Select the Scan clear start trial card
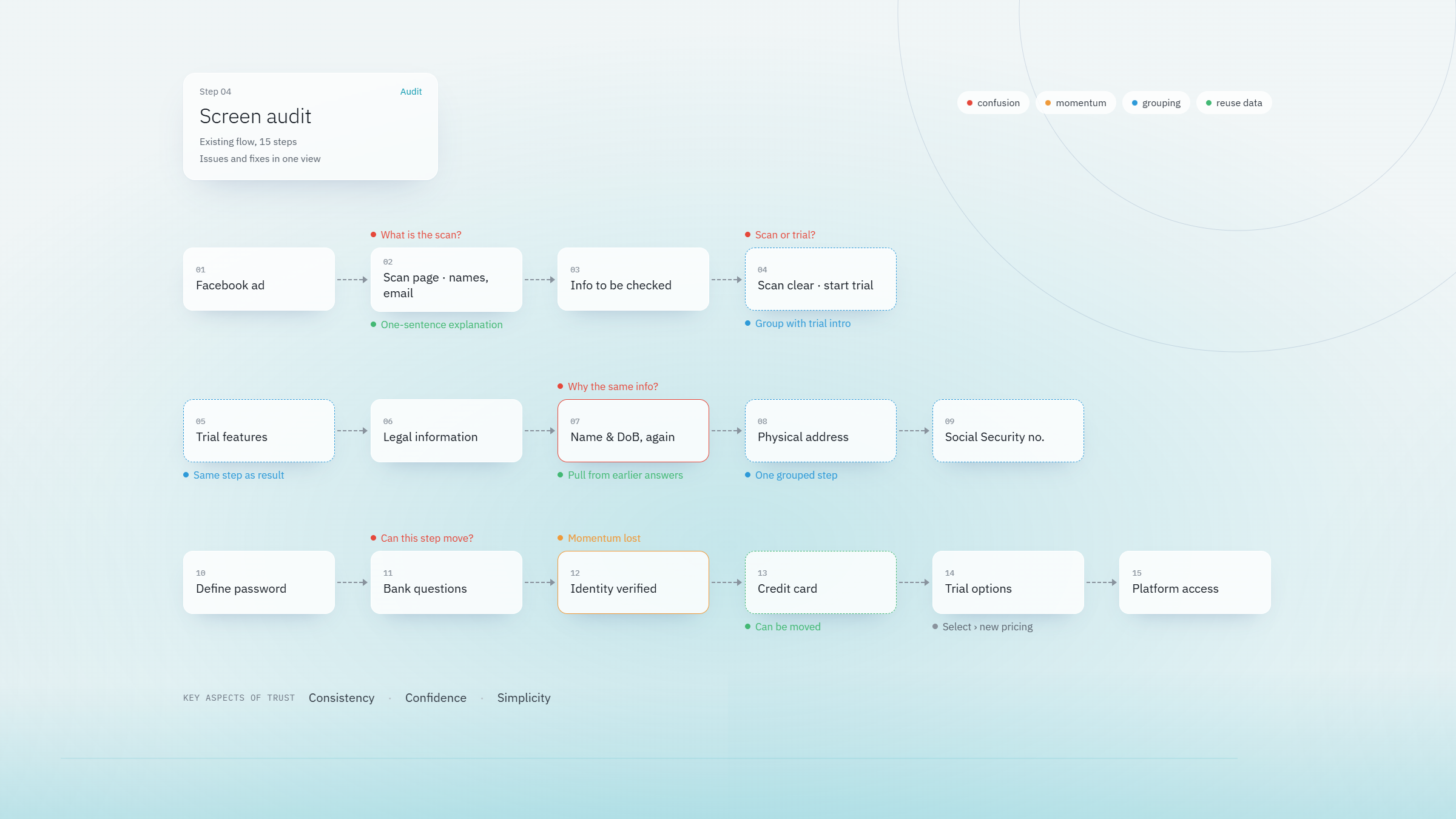Screen dimensions: 1456x819 821,279
